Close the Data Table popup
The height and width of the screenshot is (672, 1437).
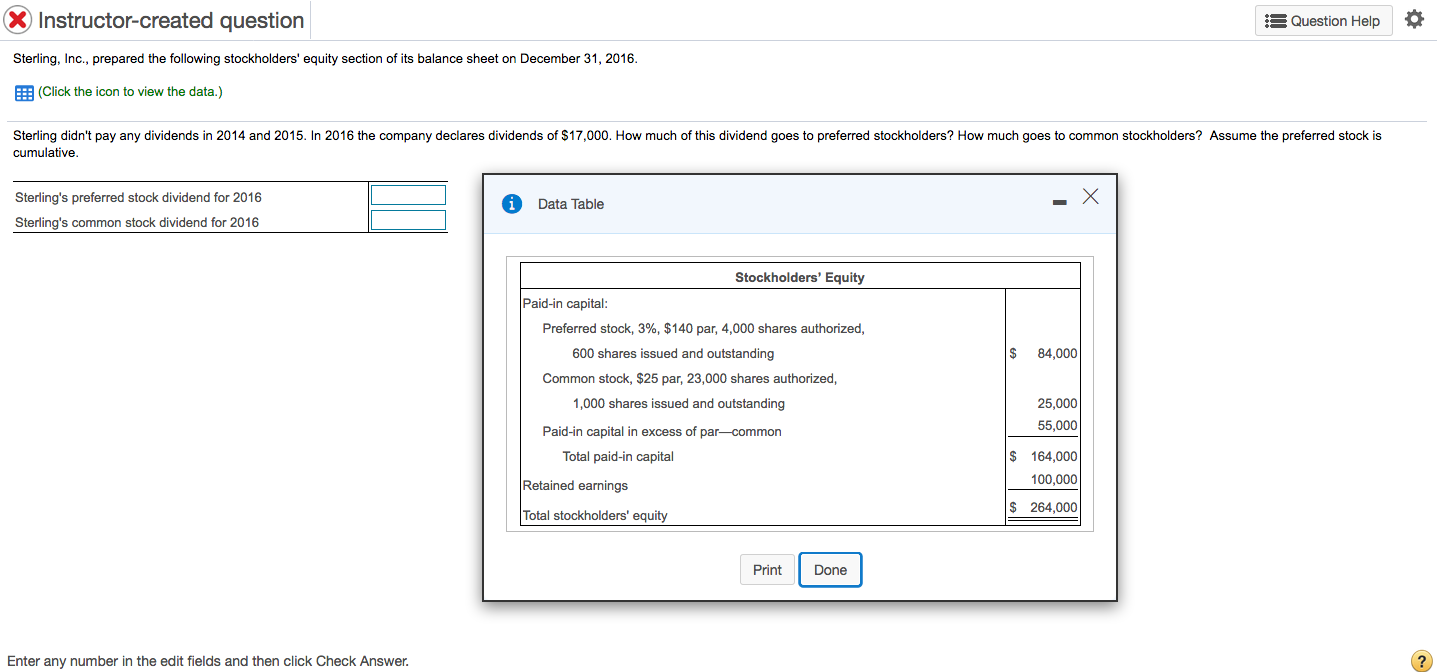(1089, 196)
